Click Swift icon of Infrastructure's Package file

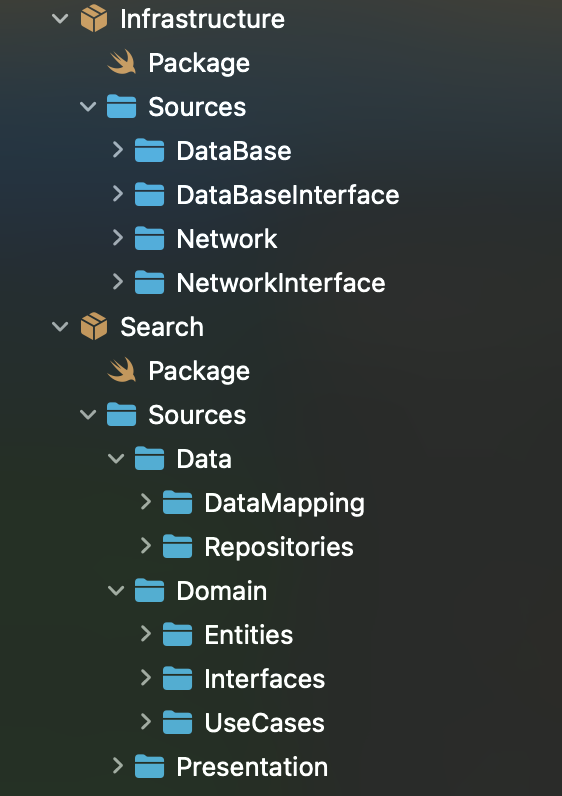(x=122, y=62)
